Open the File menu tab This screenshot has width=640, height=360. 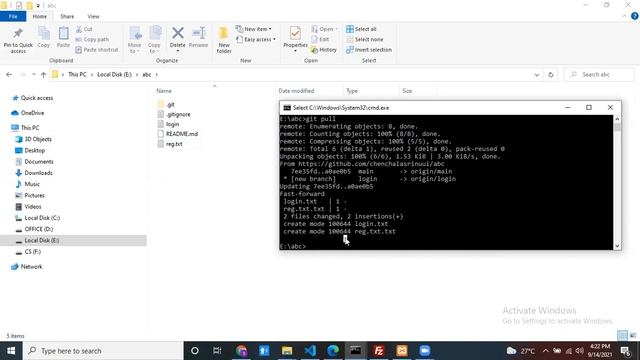pos(13,16)
